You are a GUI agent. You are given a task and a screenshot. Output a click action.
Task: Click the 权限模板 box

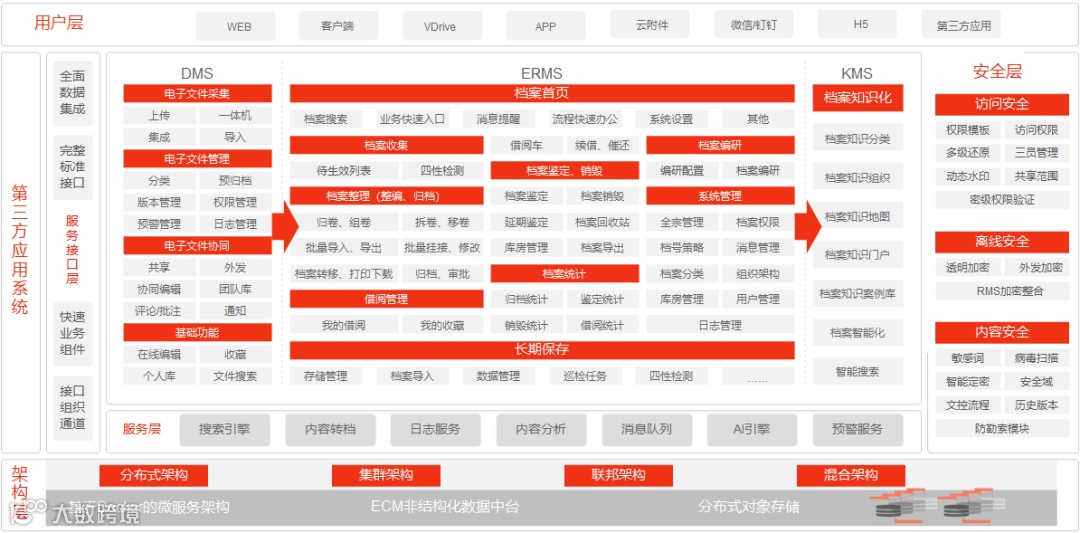click(x=968, y=130)
